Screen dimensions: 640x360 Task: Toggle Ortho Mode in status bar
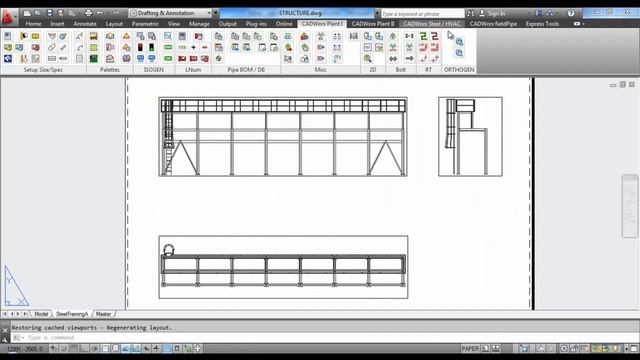[x=84, y=349]
